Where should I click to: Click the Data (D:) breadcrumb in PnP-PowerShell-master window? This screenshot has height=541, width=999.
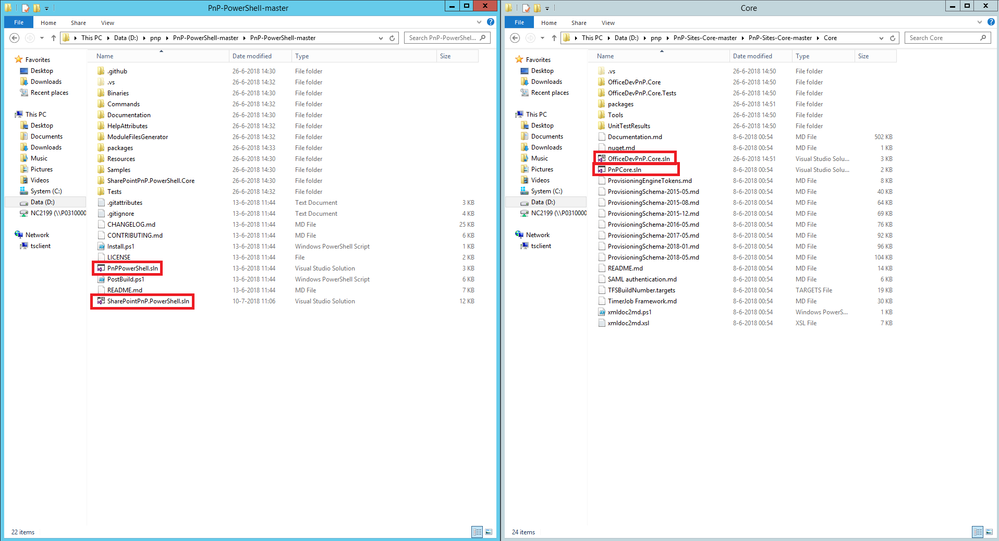click(126, 38)
